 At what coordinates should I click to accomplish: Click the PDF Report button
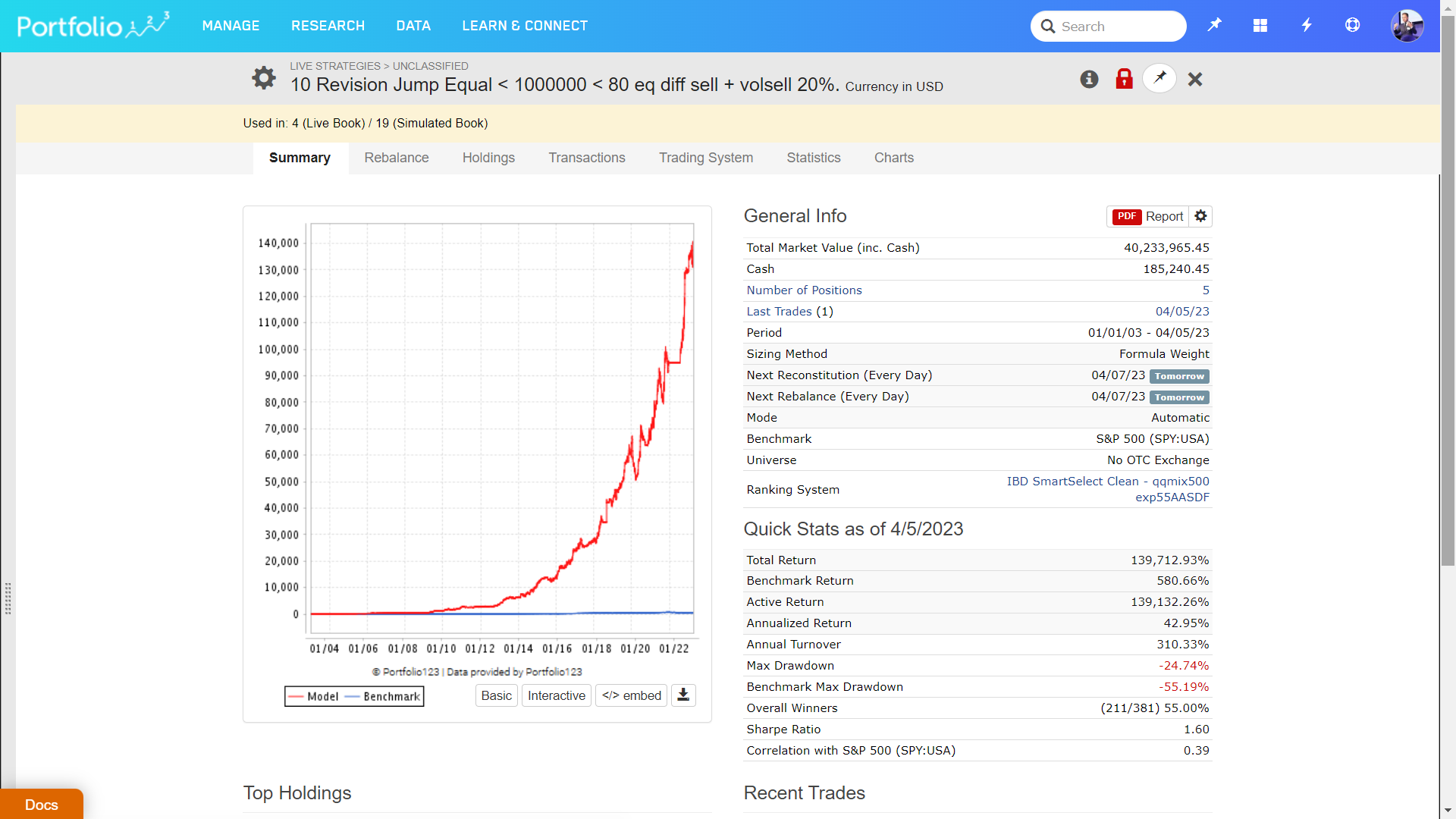[x=1148, y=216]
